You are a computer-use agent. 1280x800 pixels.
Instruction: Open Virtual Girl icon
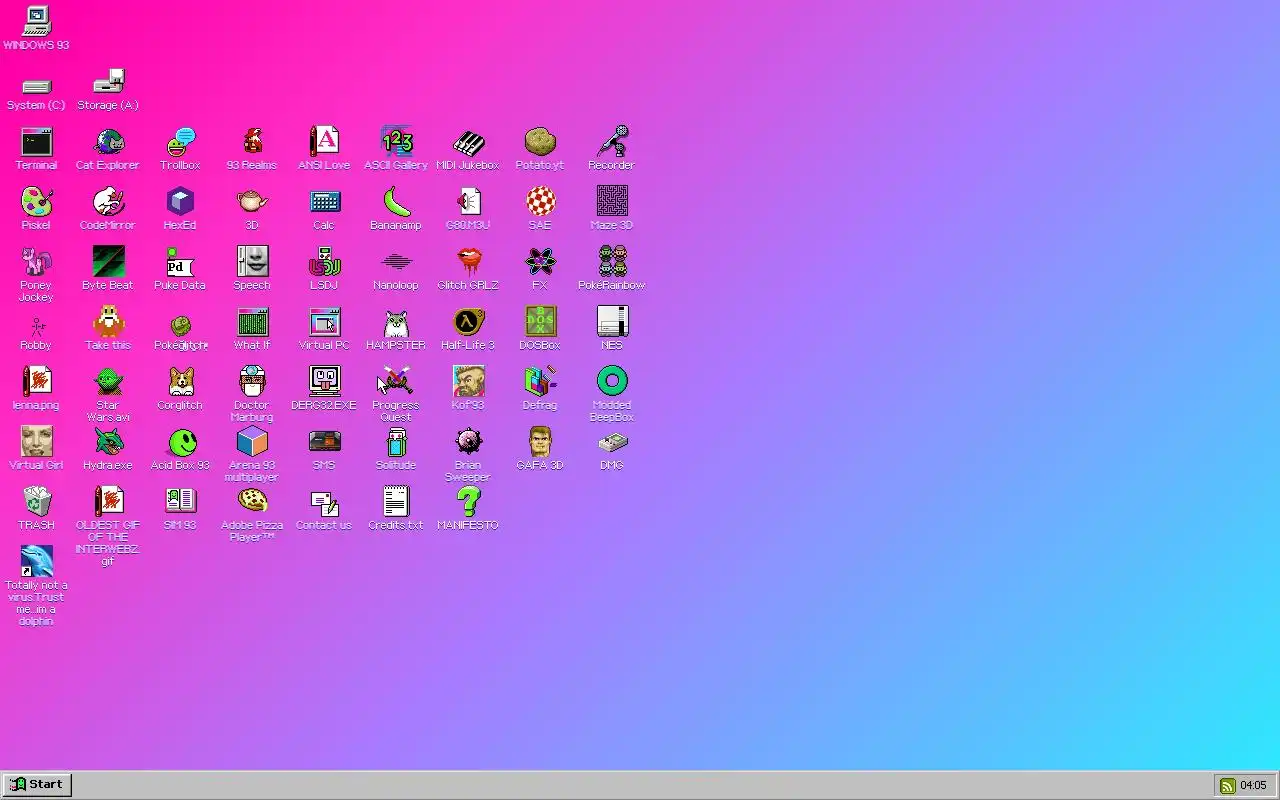coord(36,442)
